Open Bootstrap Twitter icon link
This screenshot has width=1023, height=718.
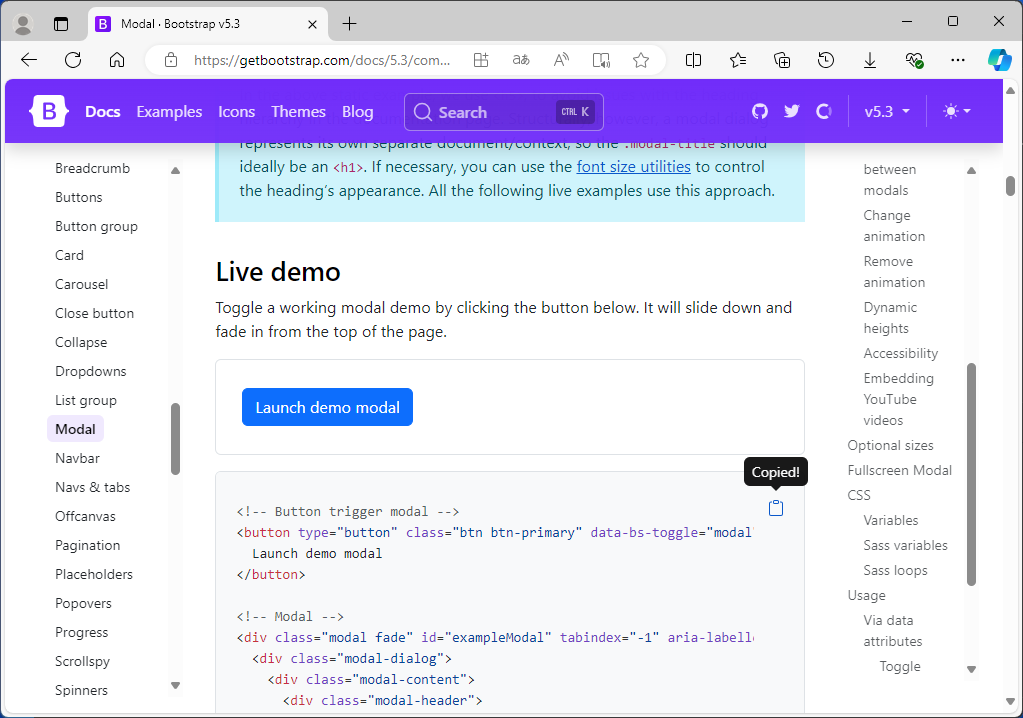tap(792, 112)
